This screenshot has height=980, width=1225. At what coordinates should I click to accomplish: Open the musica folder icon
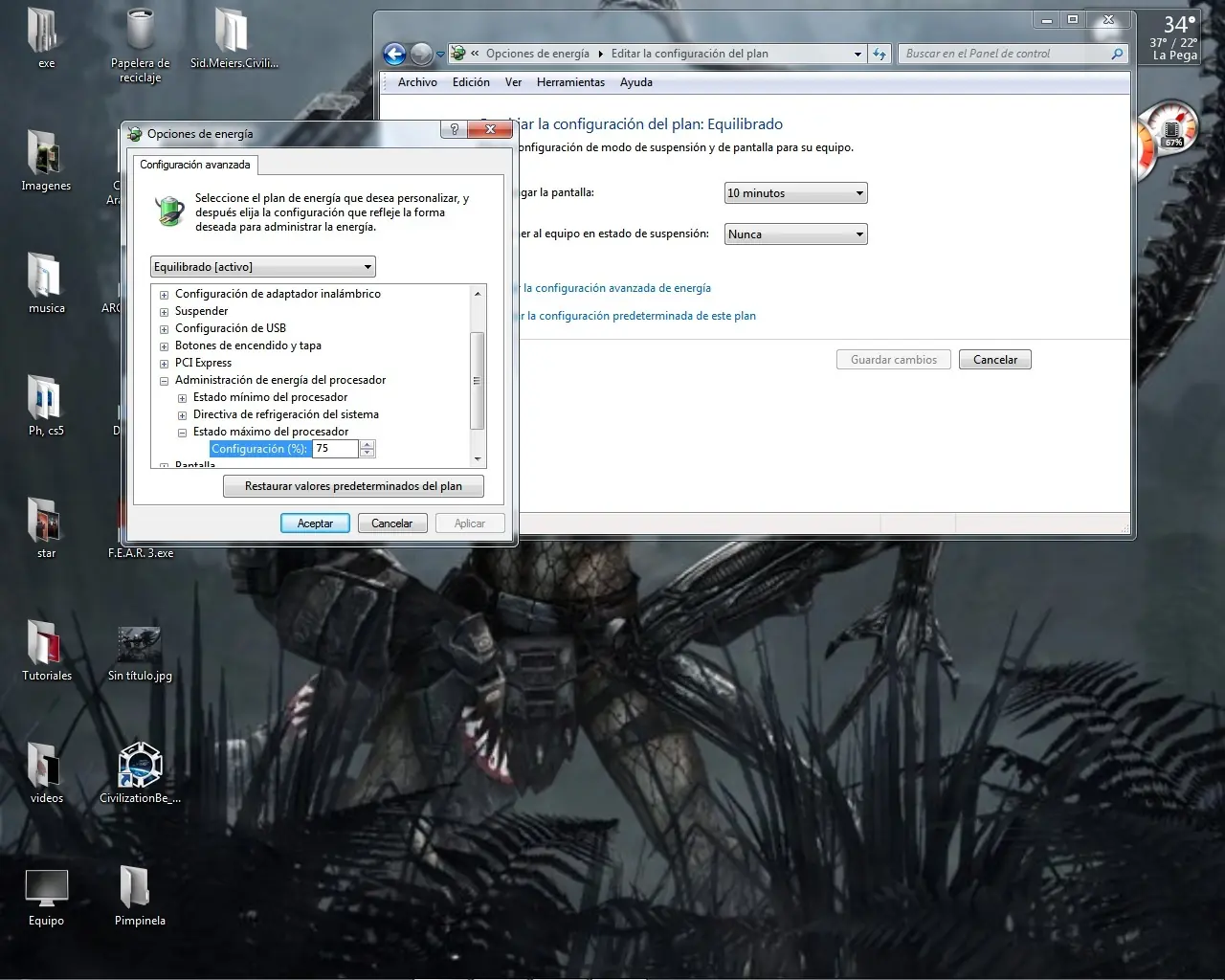pos(46,282)
